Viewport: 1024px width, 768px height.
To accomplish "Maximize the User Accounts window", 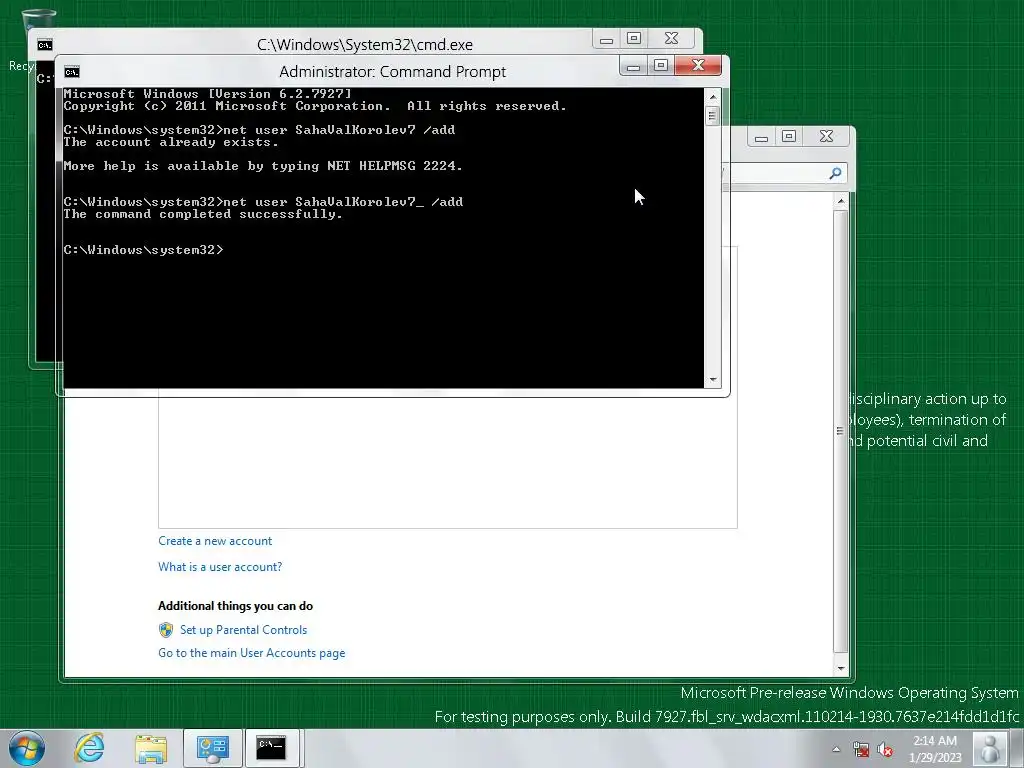I will click(789, 137).
